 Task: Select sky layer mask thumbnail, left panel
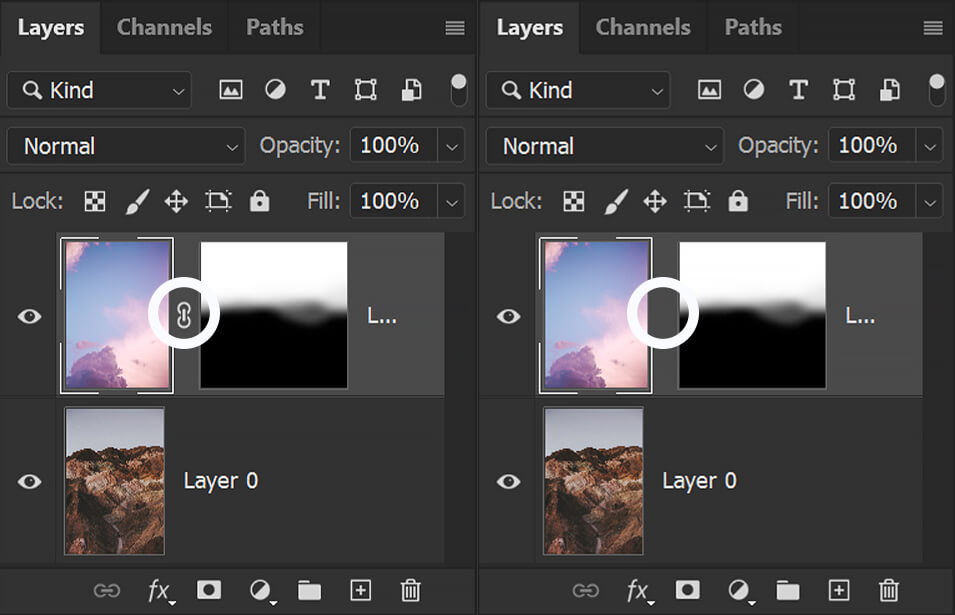pos(274,315)
